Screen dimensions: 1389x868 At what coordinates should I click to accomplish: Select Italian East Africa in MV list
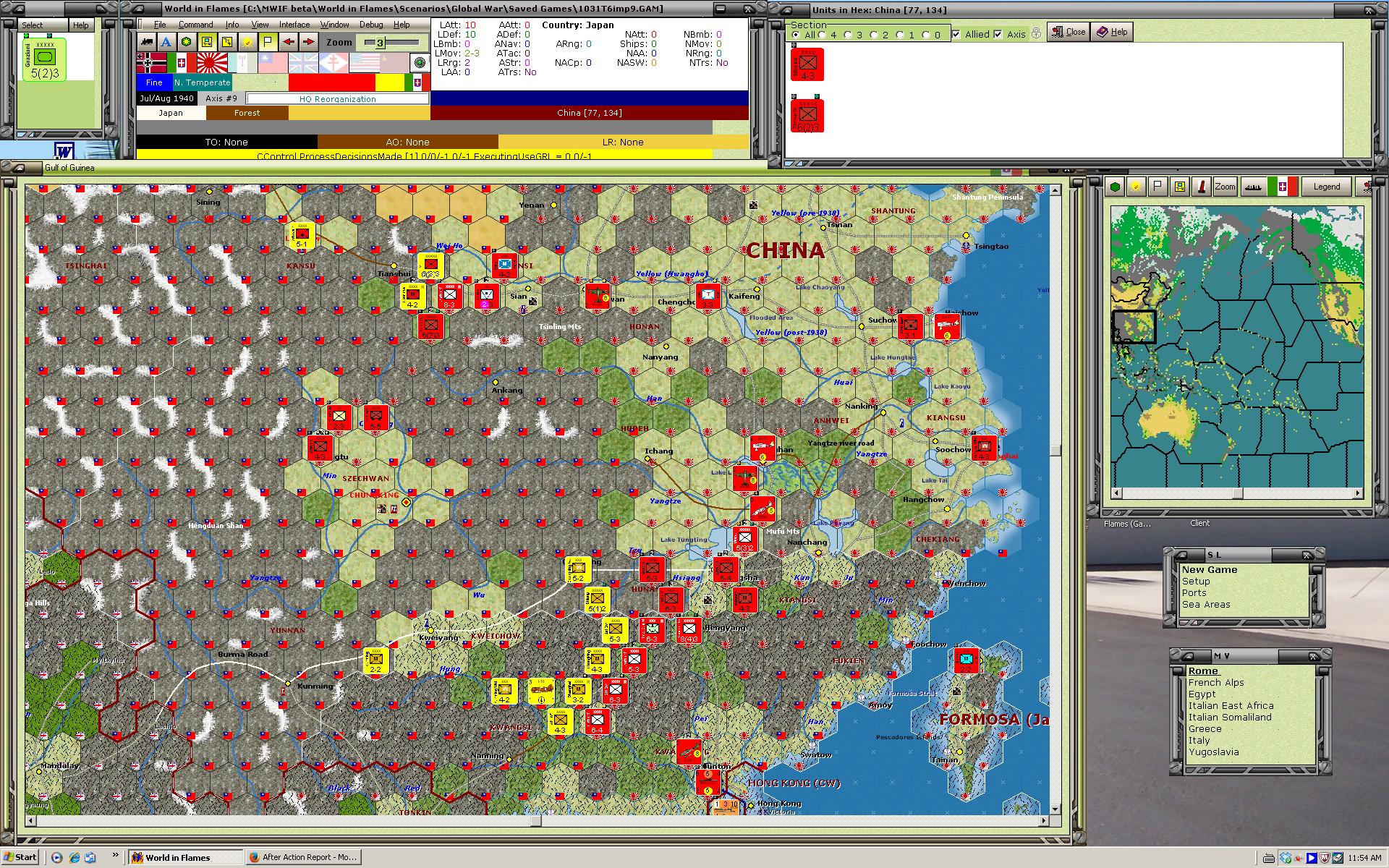(1231, 706)
